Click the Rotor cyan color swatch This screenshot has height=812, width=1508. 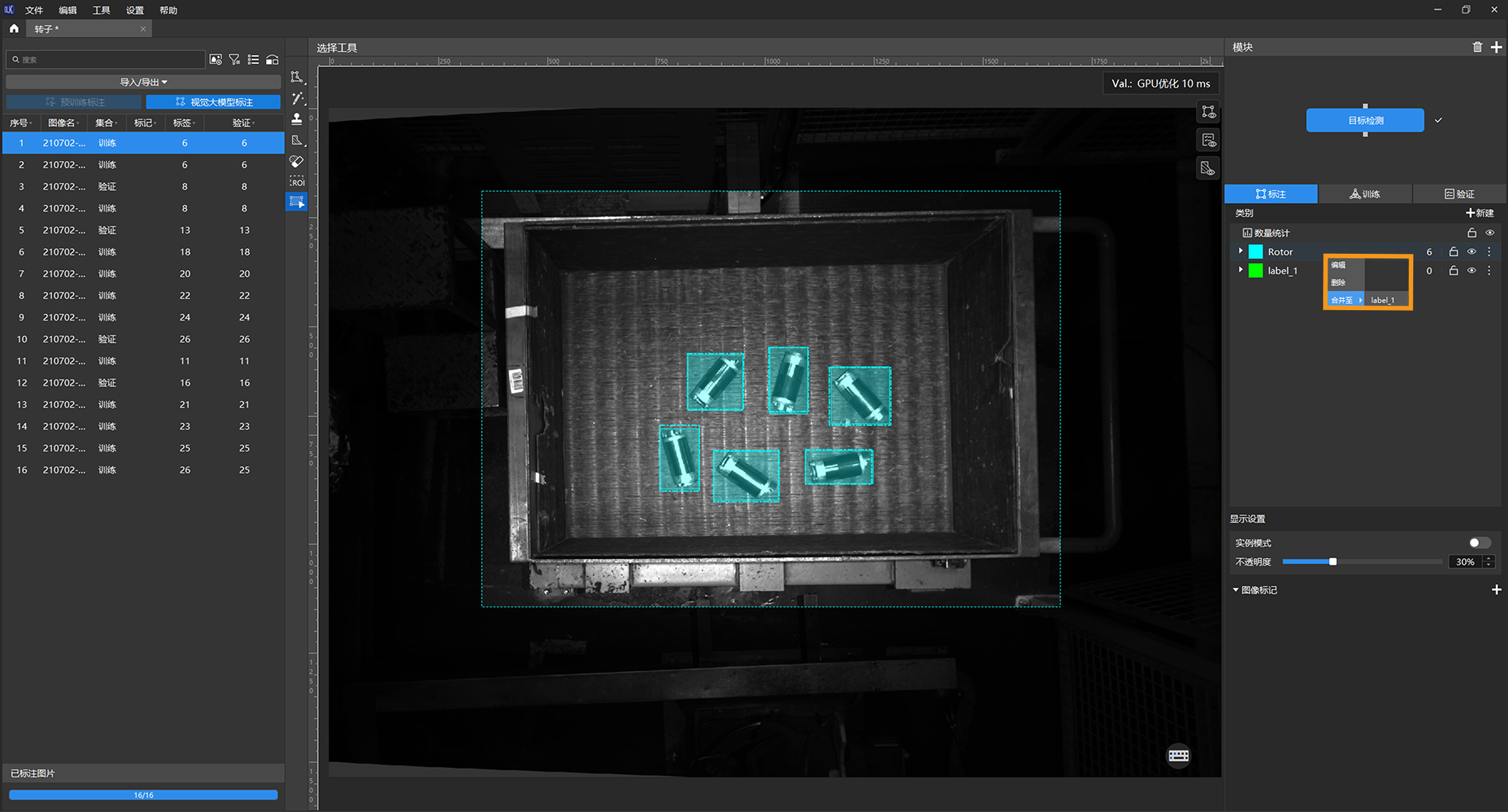click(x=1256, y=251)
